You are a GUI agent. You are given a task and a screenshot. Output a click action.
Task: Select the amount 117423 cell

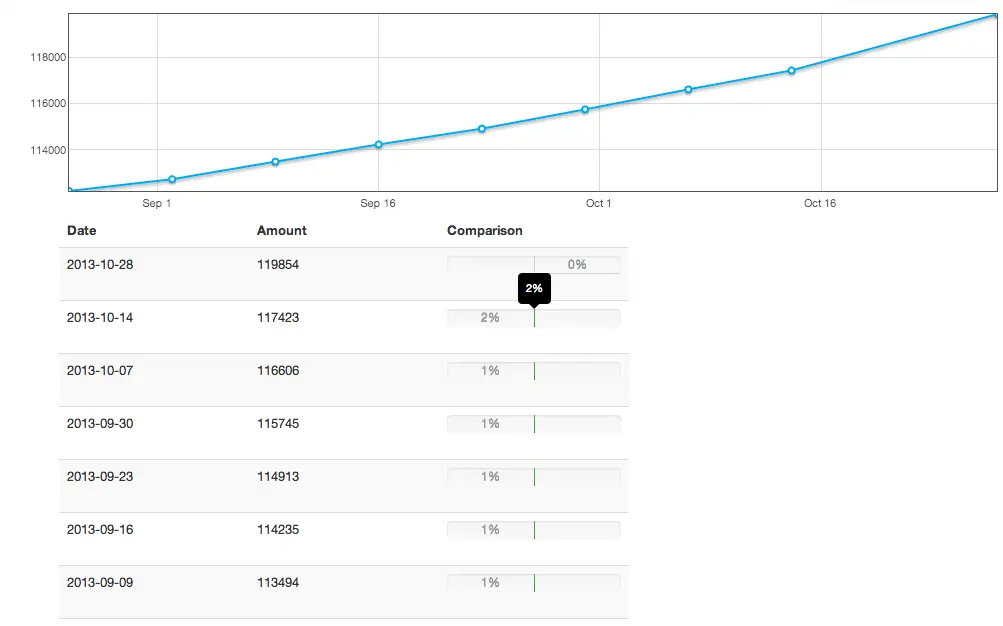point(278,318)
